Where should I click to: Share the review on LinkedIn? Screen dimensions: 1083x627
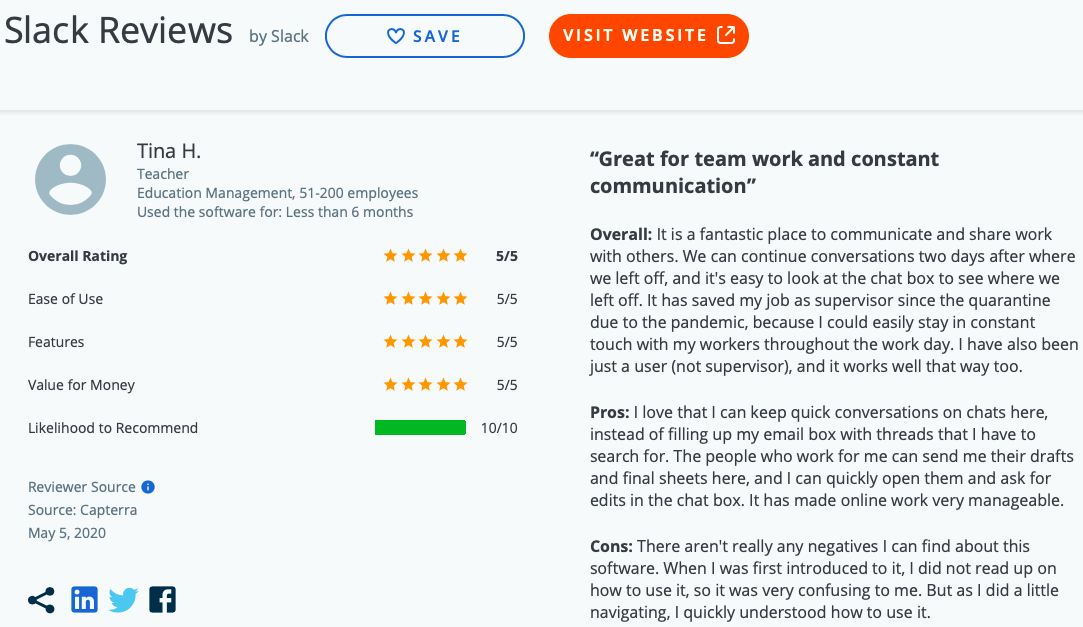tap(84, 600)
